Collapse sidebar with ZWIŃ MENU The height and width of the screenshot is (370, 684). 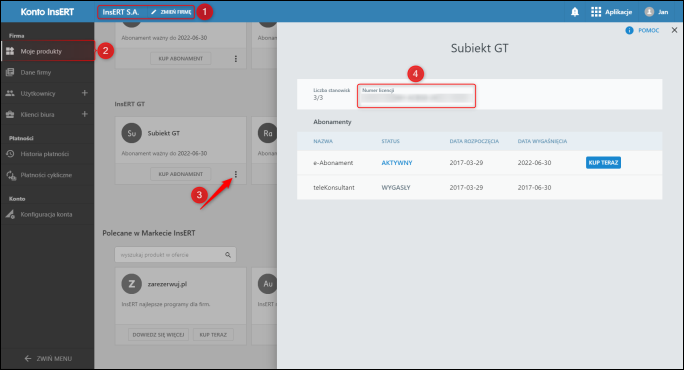pos(48,358)
